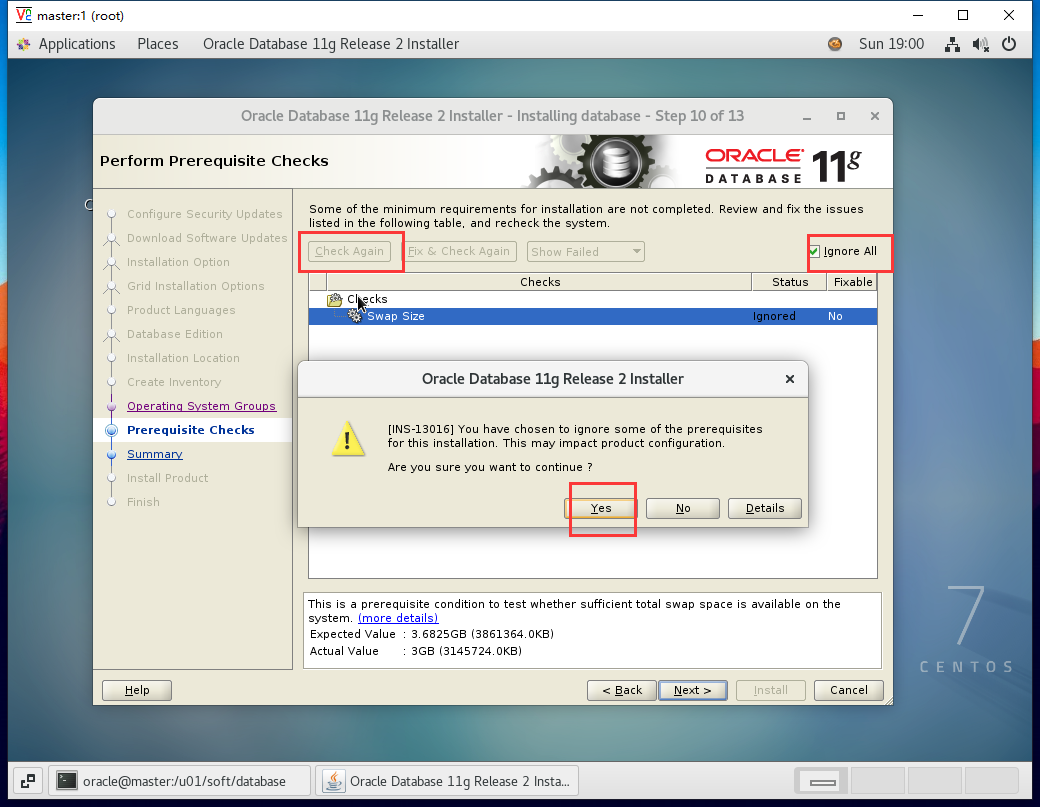Image resolution: width=1040 pixels, height=807 pixels.
Task: Switch to oracle@master terminal taskbar item
Action: [179, 781]
